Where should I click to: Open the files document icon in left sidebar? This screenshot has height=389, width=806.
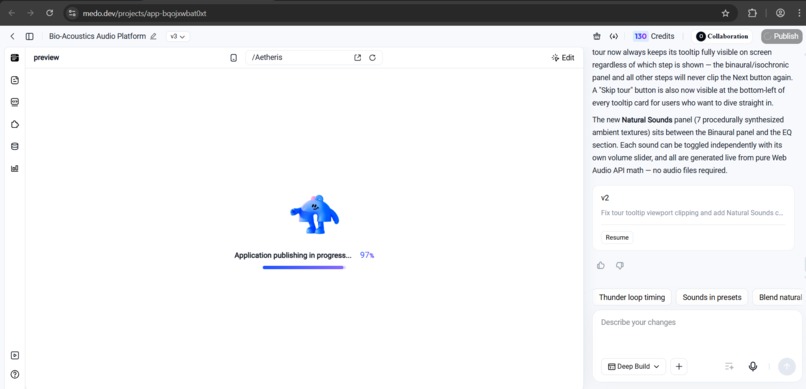tap(14, 80)
